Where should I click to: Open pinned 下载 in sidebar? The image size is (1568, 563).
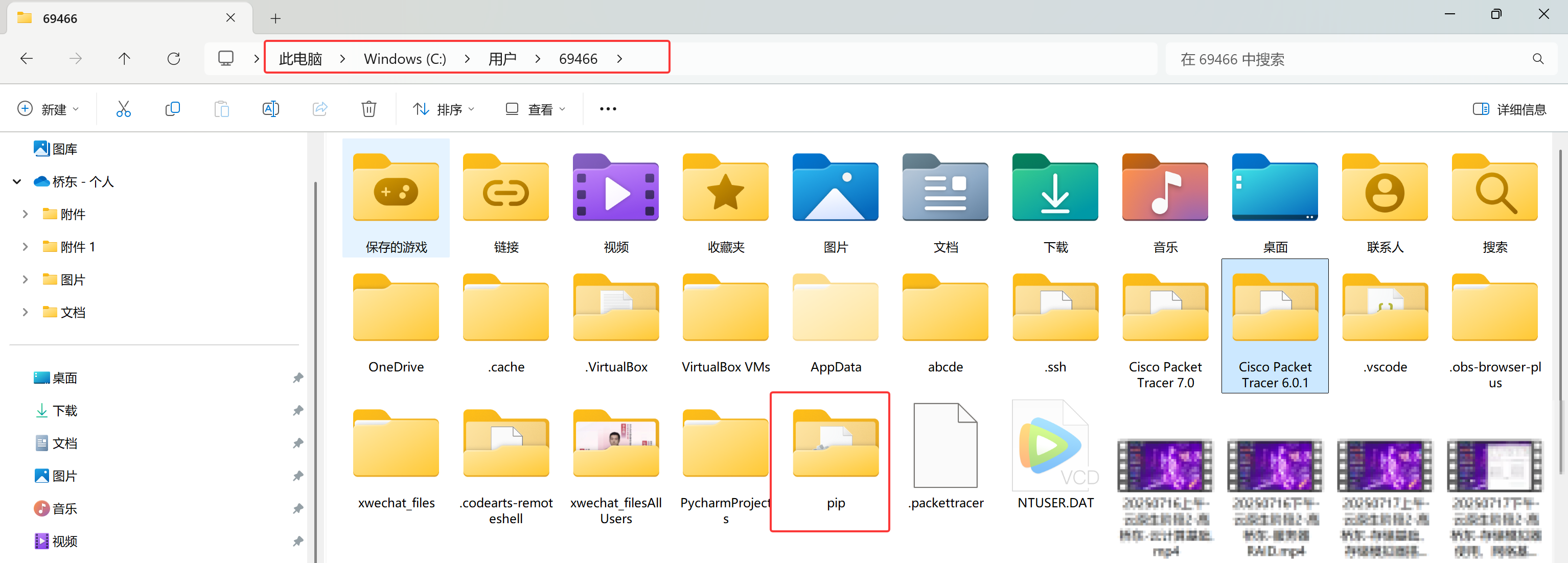click(x=55, y=410)
